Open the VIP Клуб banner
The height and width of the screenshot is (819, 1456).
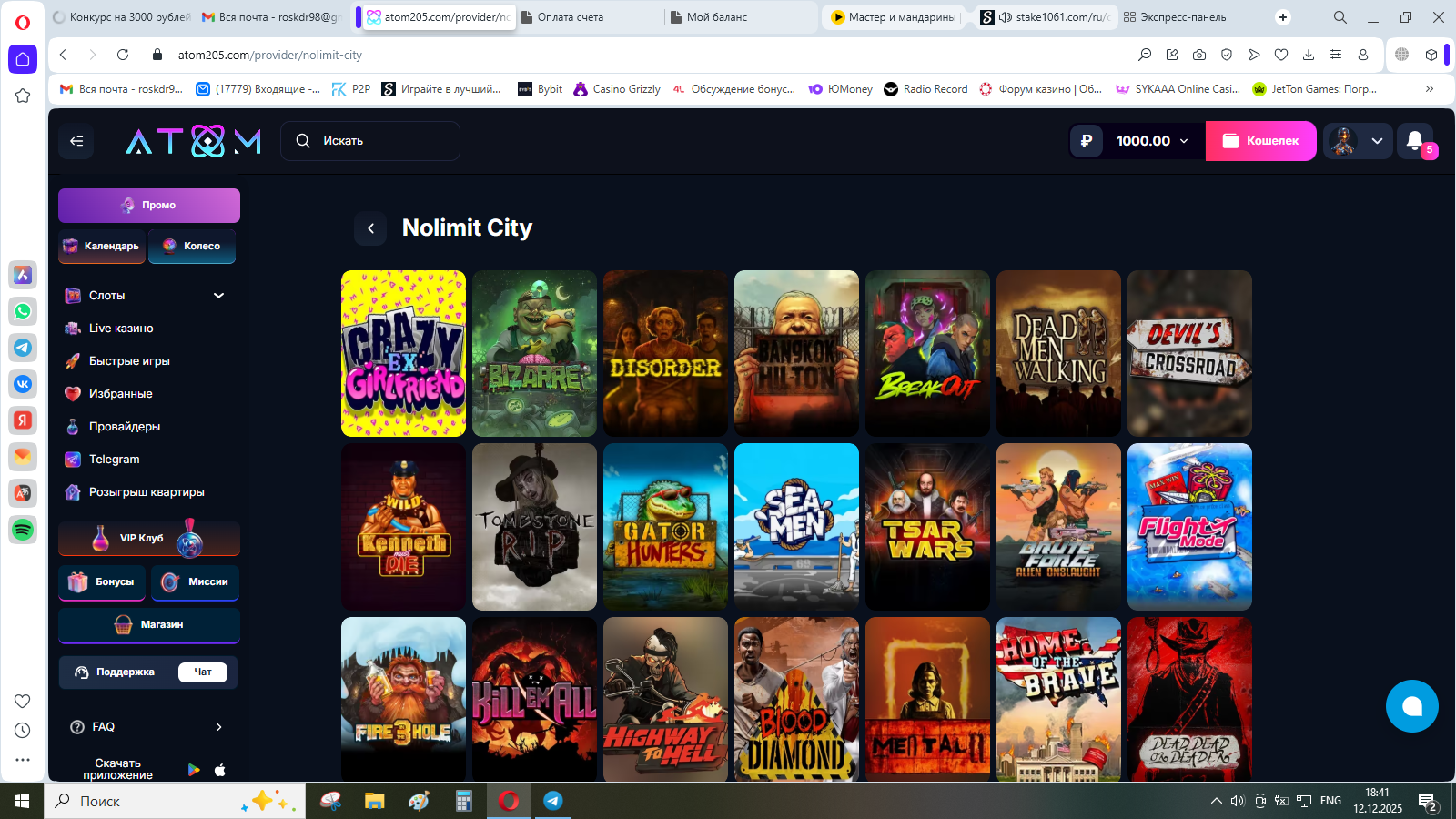149,539
